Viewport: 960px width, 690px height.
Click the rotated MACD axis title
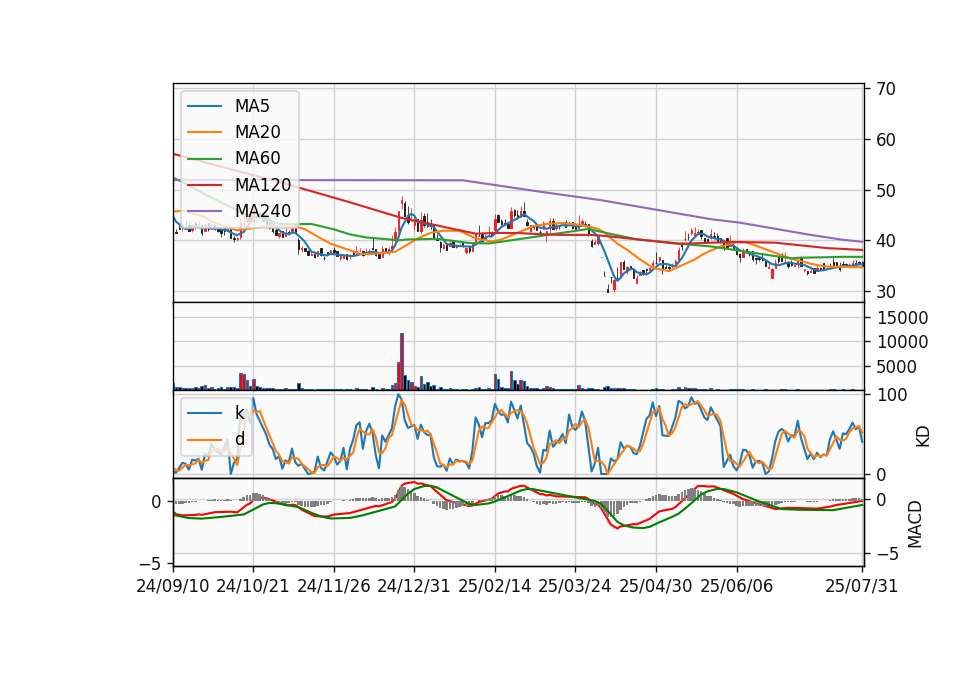[x=915, y=524]
